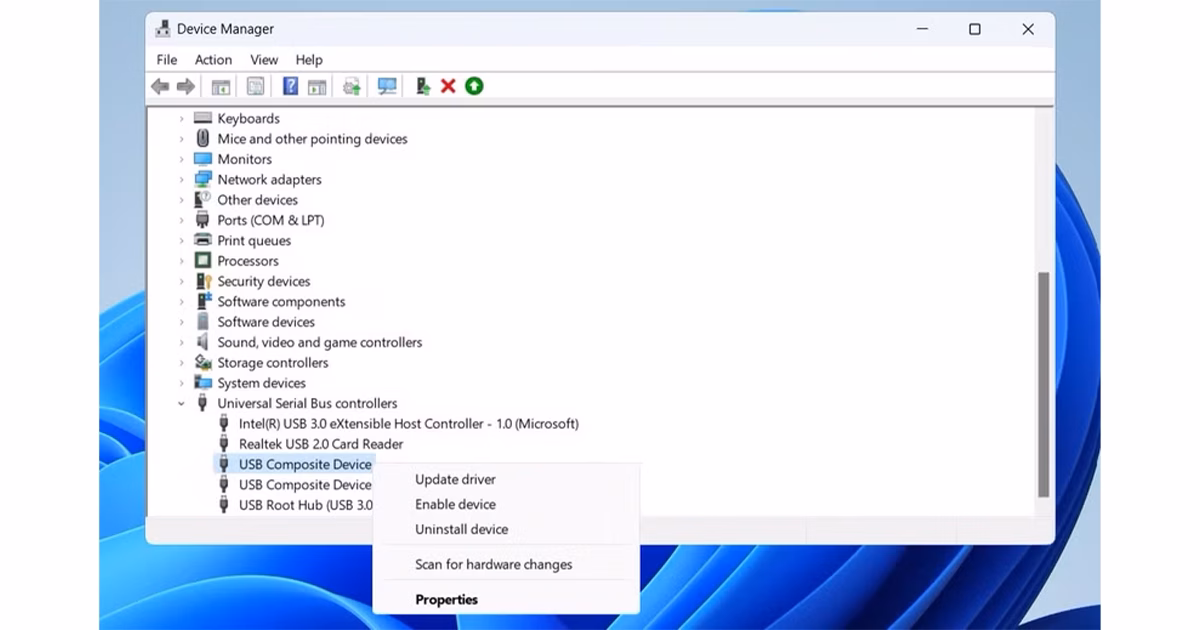This screenshot has width=1200, height=630.
Task: Open the Properties sheet toolbar icon
Action: 256,87
